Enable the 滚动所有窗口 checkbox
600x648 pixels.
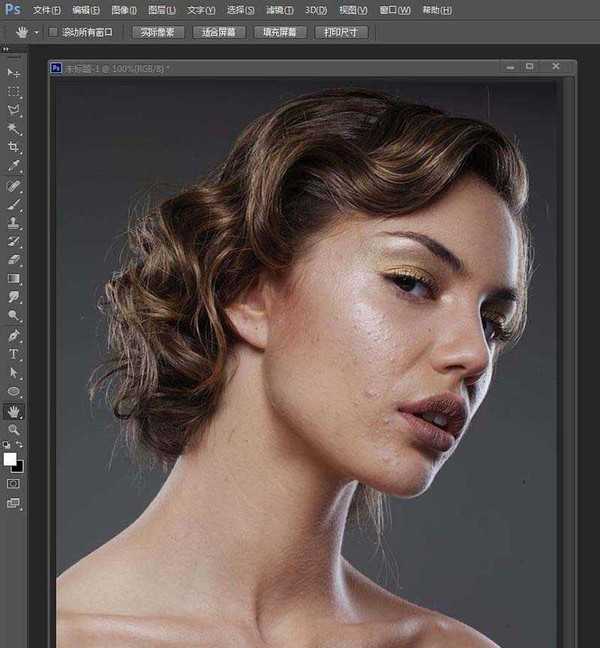(54, 32)
